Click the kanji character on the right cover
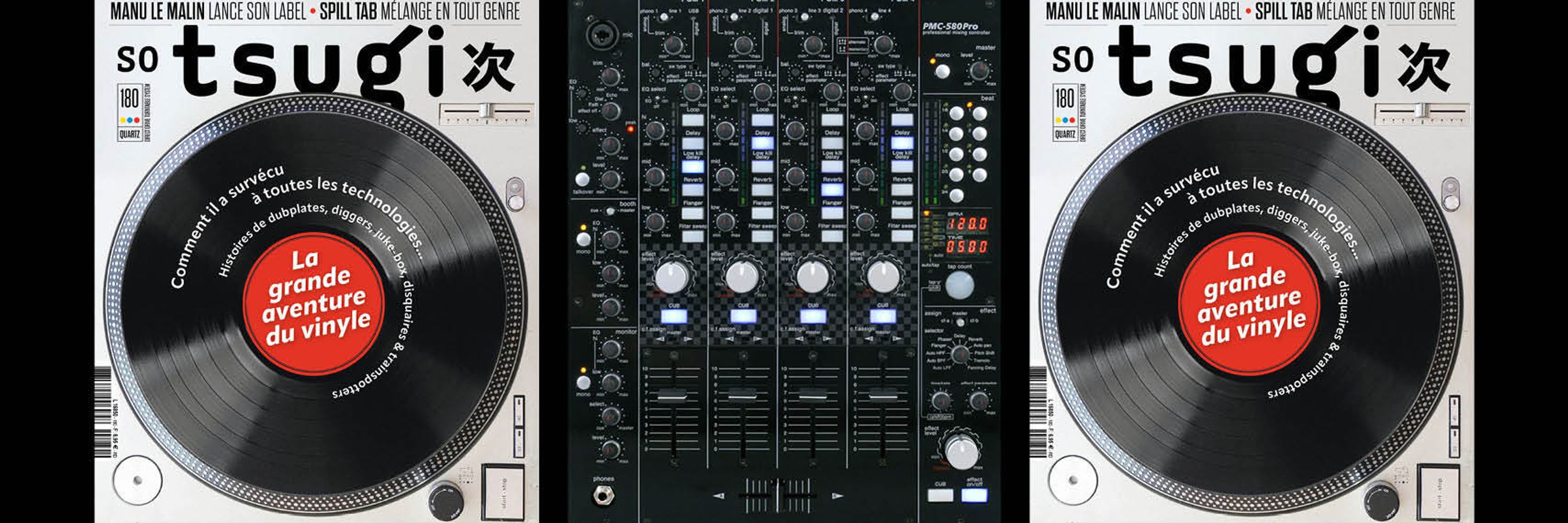The image size is (1568, 523). click(x=1424, y=67)
